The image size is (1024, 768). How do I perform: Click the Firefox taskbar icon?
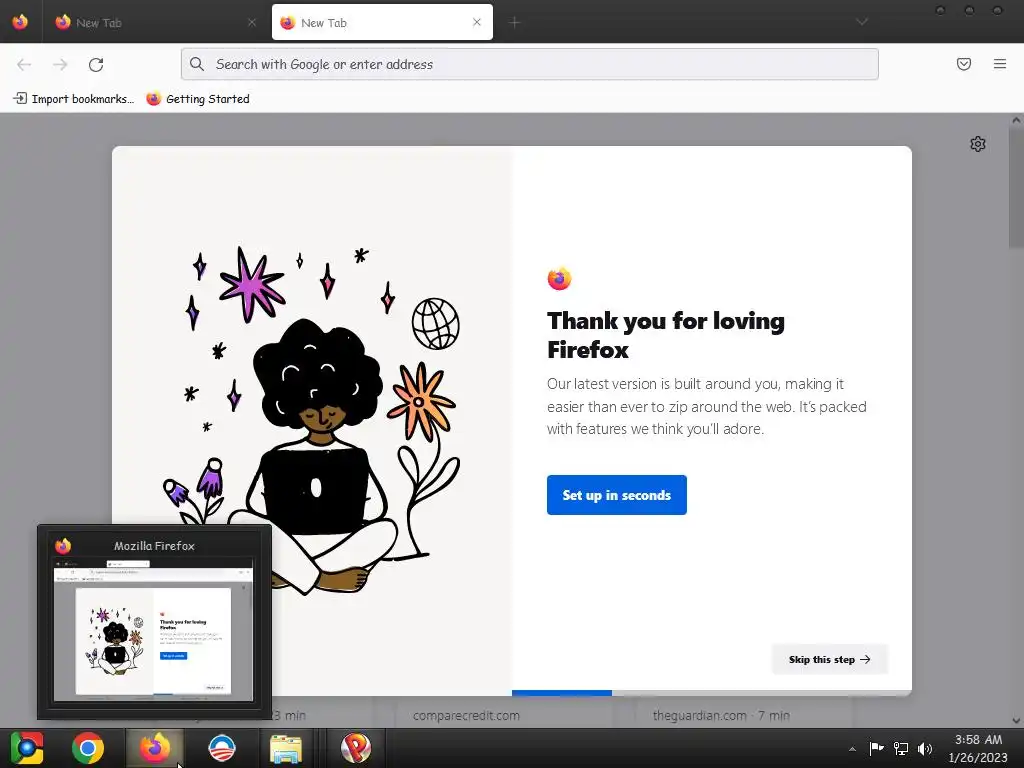click(x=155, y=748)
